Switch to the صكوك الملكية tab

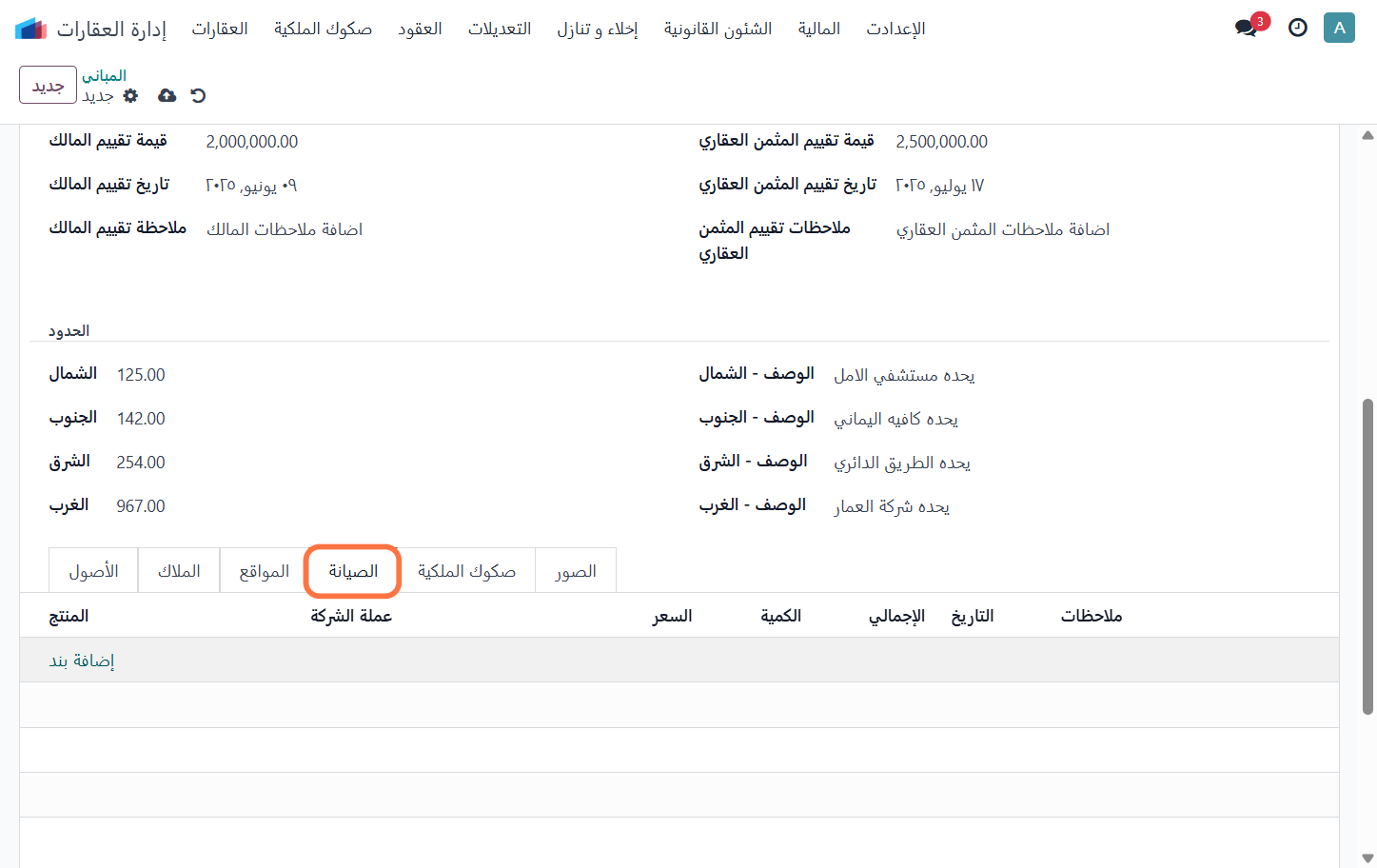pos(466,571)
